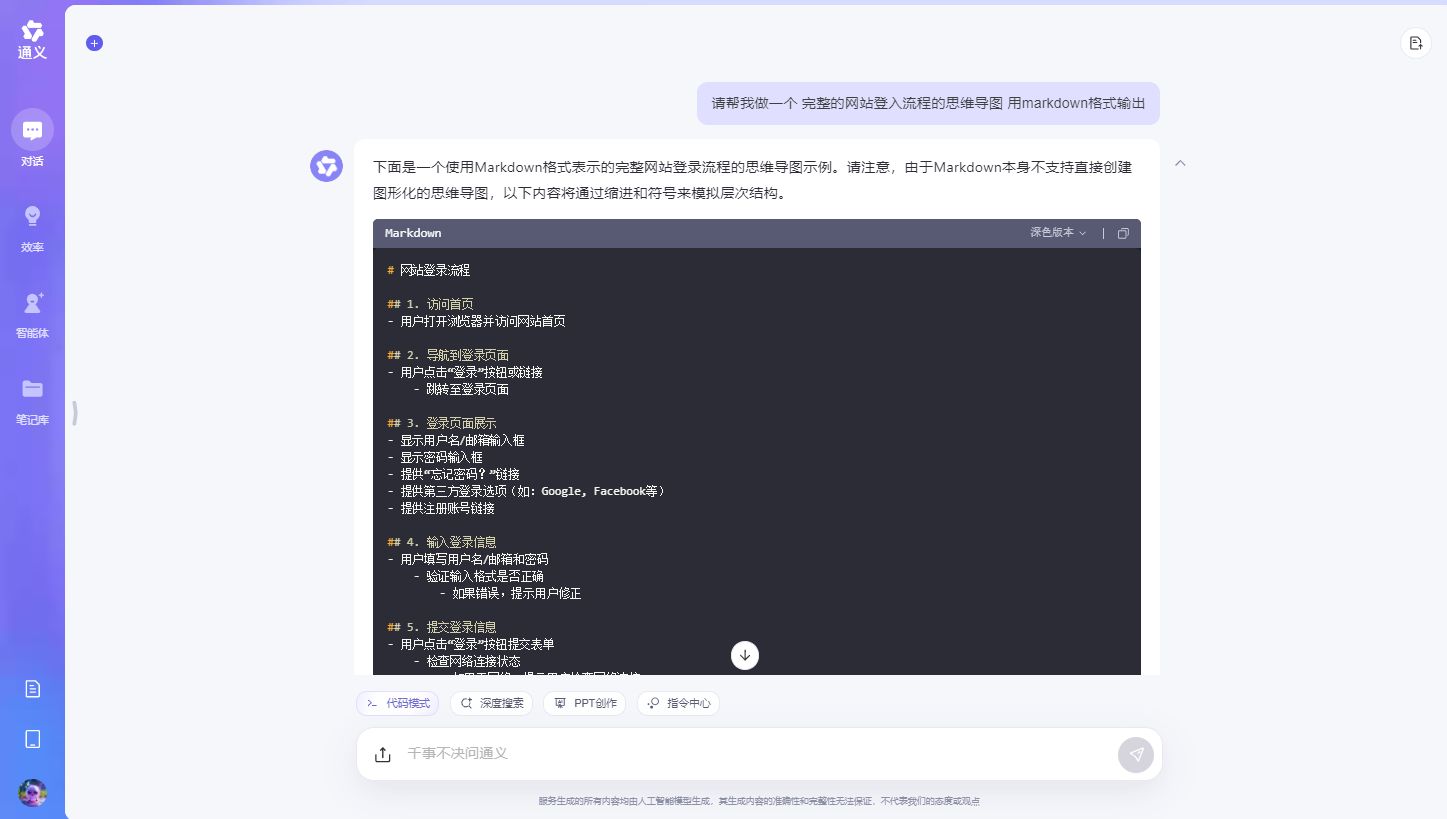Open the 对话 chat section
The image size is (1447, 819).
pos(32,139)
